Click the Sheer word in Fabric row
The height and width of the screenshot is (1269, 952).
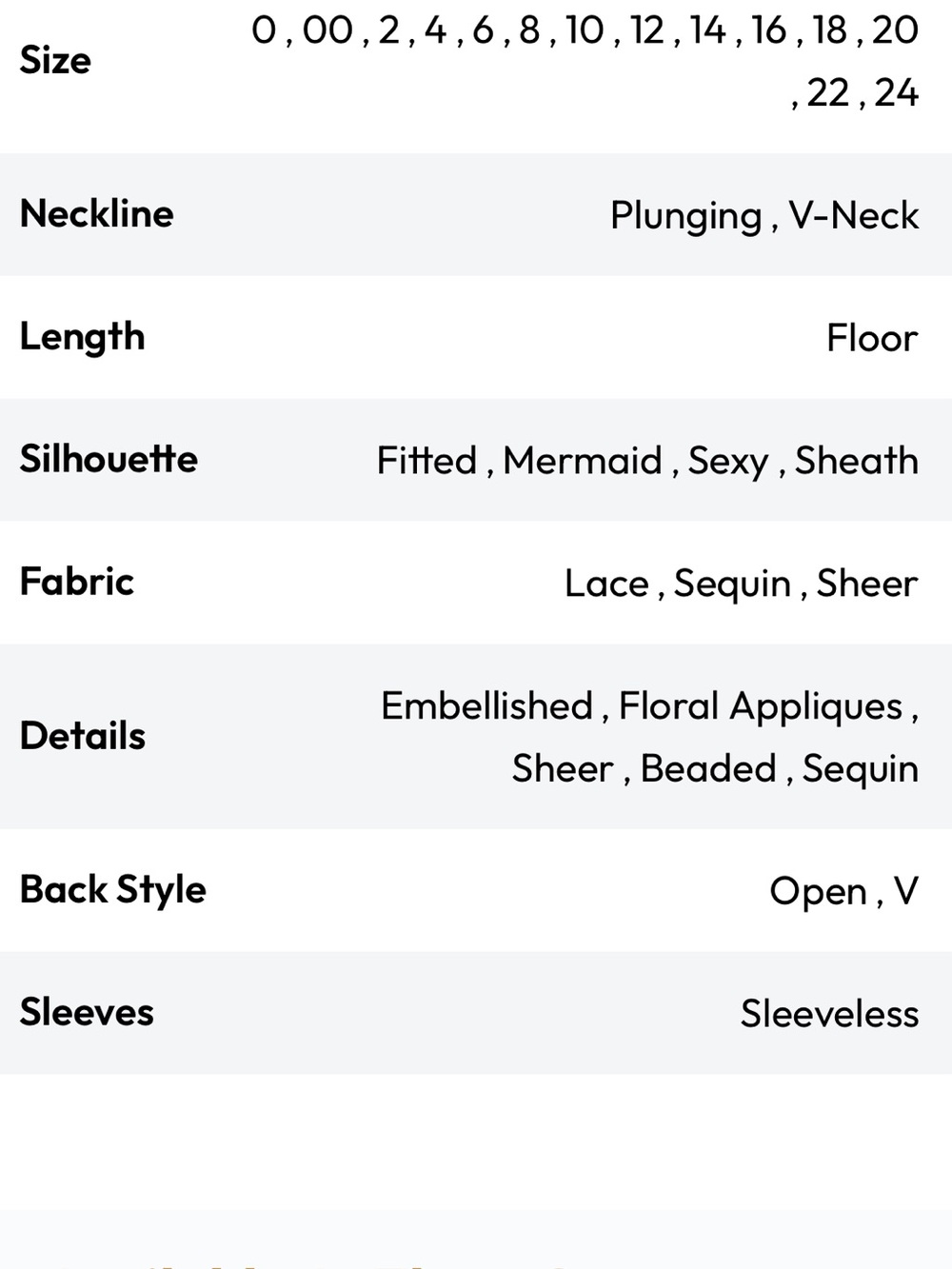pos(867,584)
